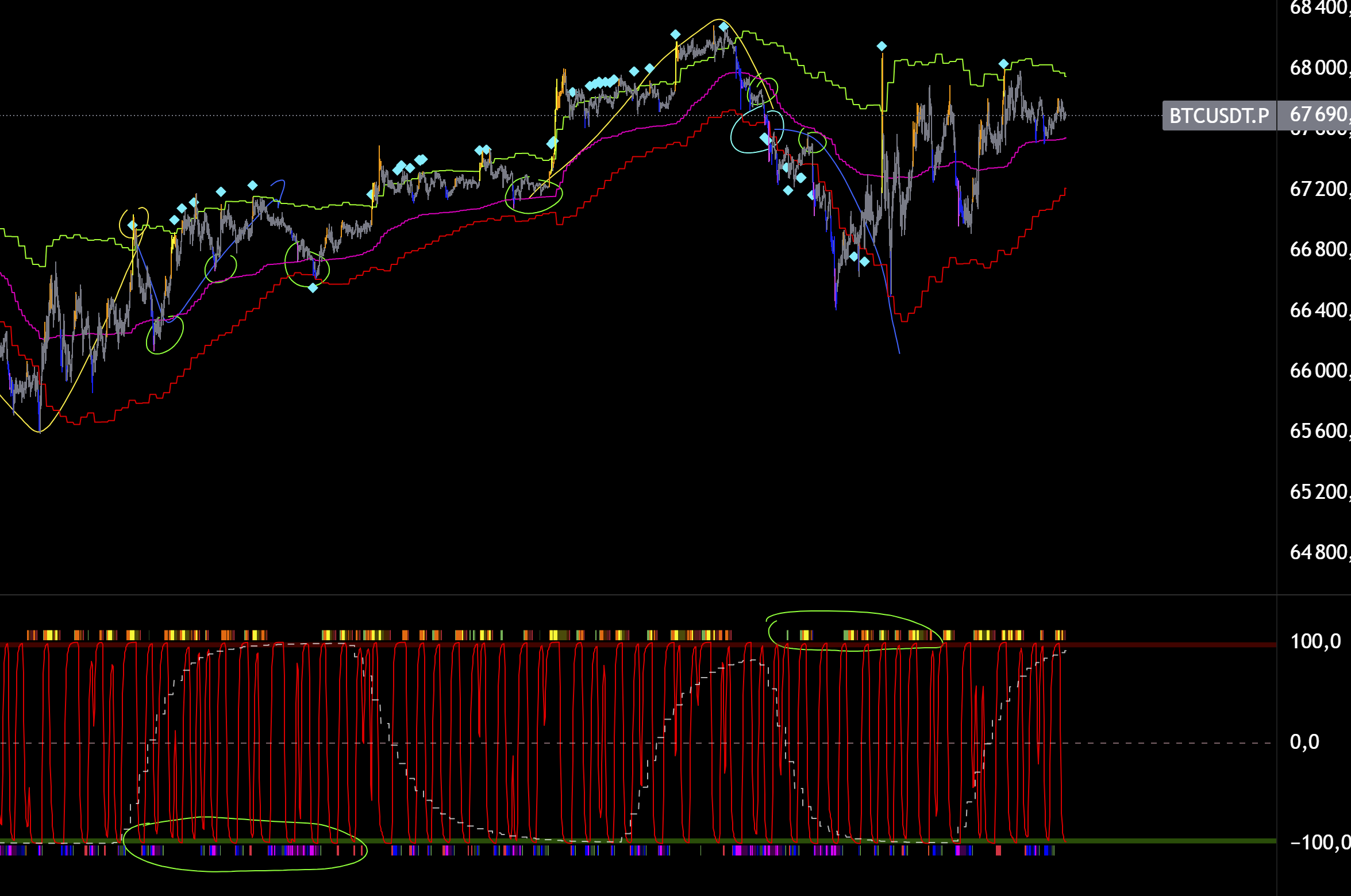
Task: Click the green band at oscillator -100 level
Action: [1149, 841]
